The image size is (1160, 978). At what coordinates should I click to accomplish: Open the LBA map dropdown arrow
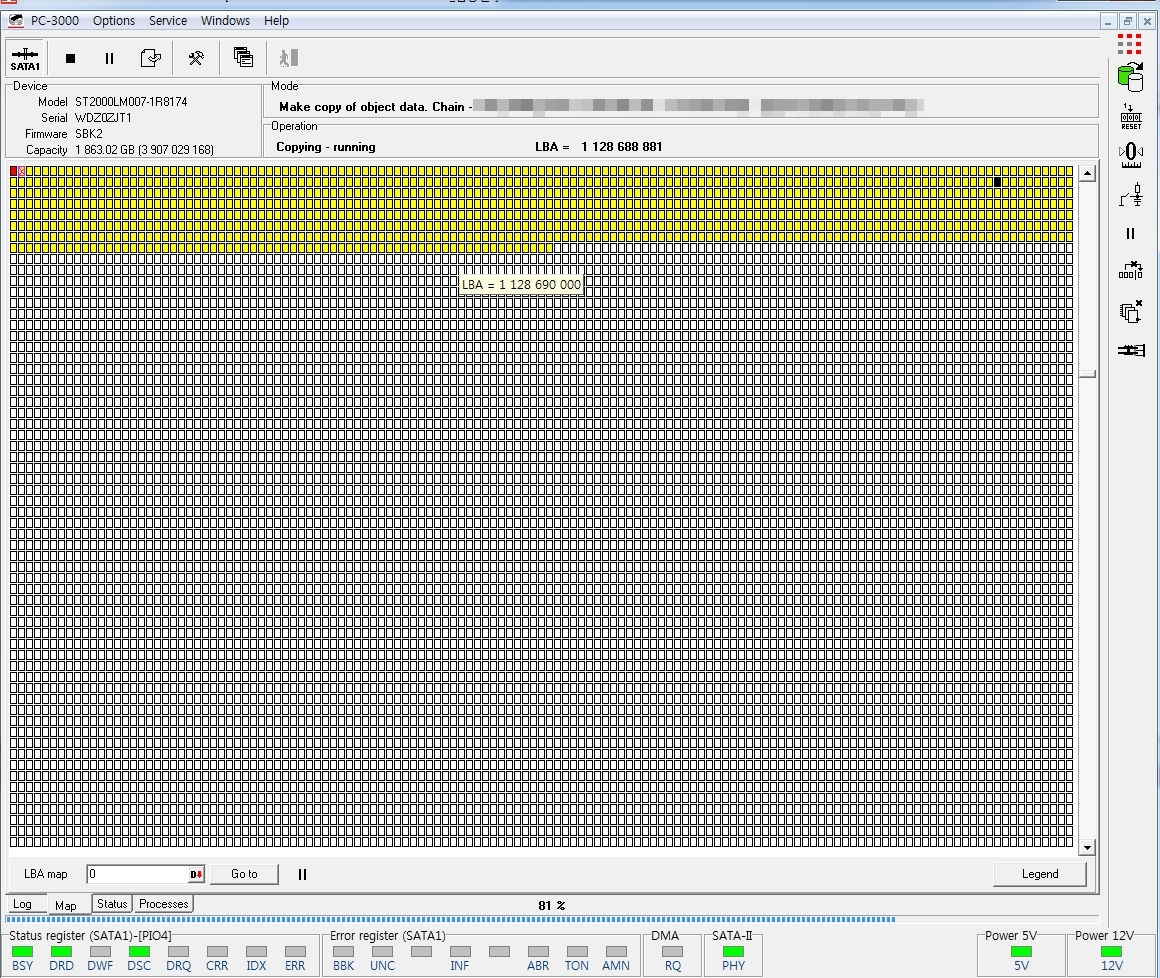click(197, 875)
